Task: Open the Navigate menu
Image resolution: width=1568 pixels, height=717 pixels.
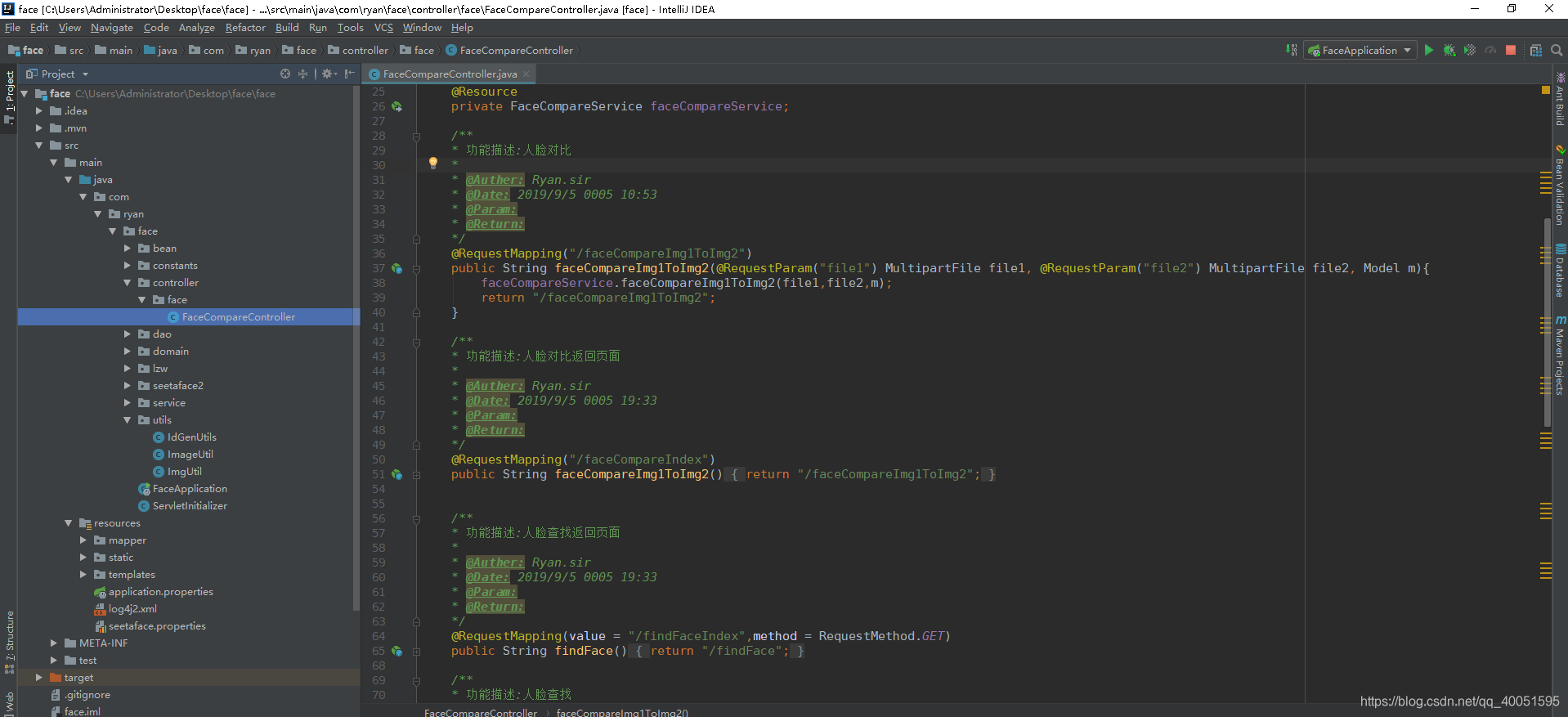Action: click(x=112, y=28)
